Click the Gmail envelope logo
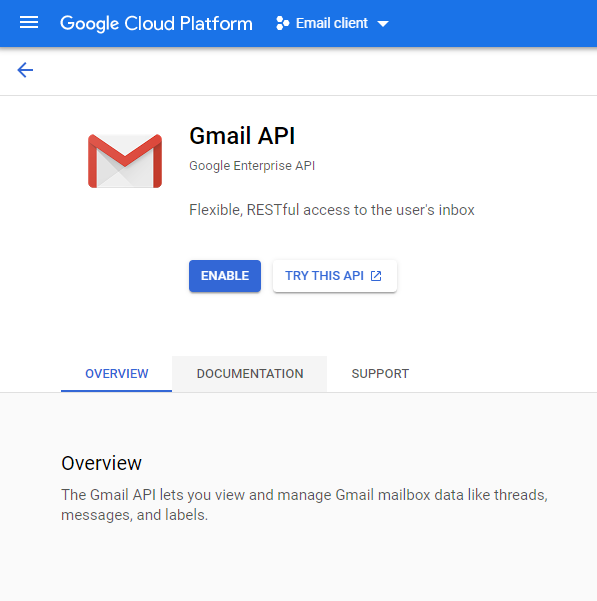Screen dimensions: 597x601 [125, 161]
